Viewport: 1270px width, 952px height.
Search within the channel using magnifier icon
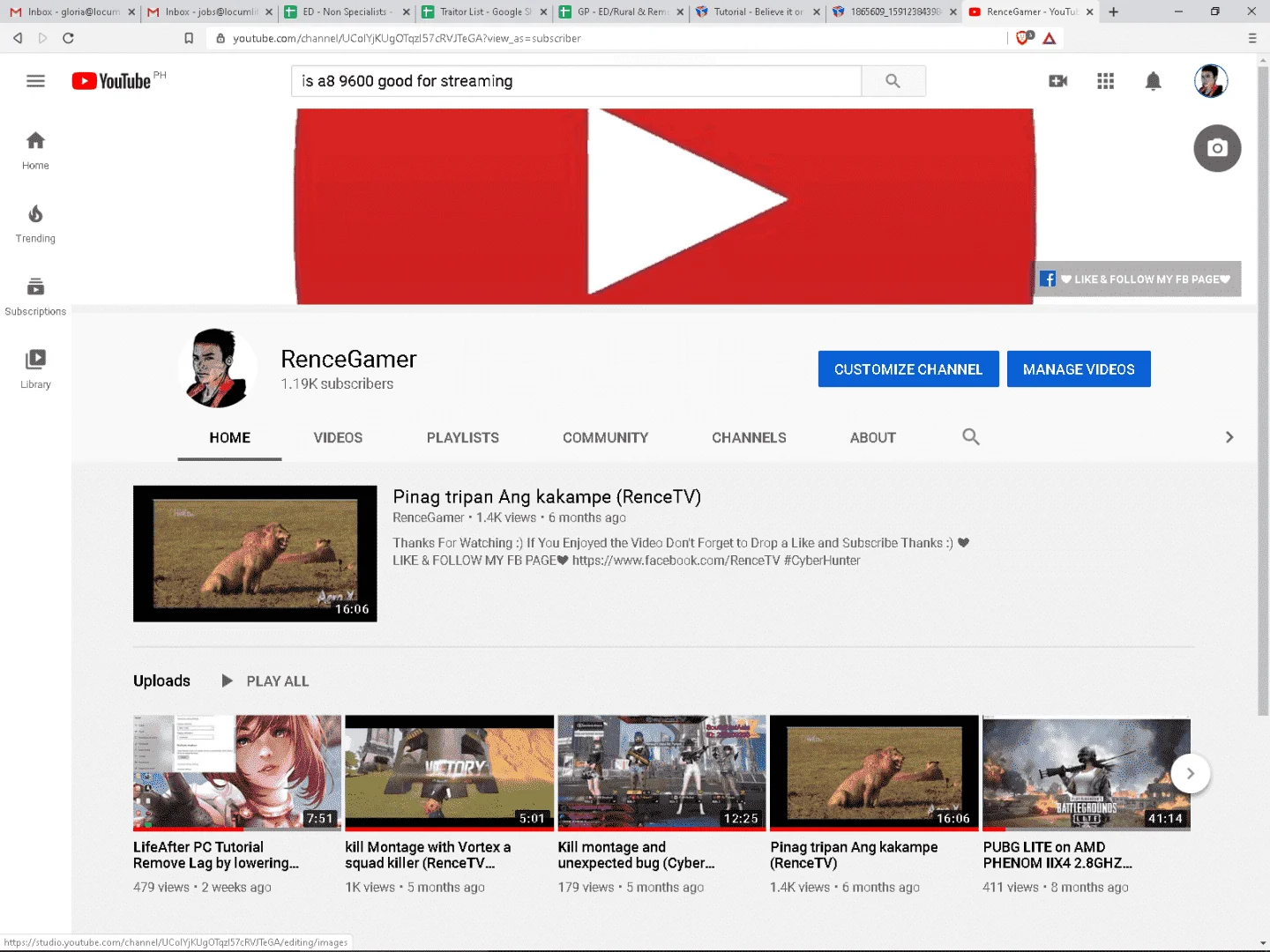(x=971, y=437)
